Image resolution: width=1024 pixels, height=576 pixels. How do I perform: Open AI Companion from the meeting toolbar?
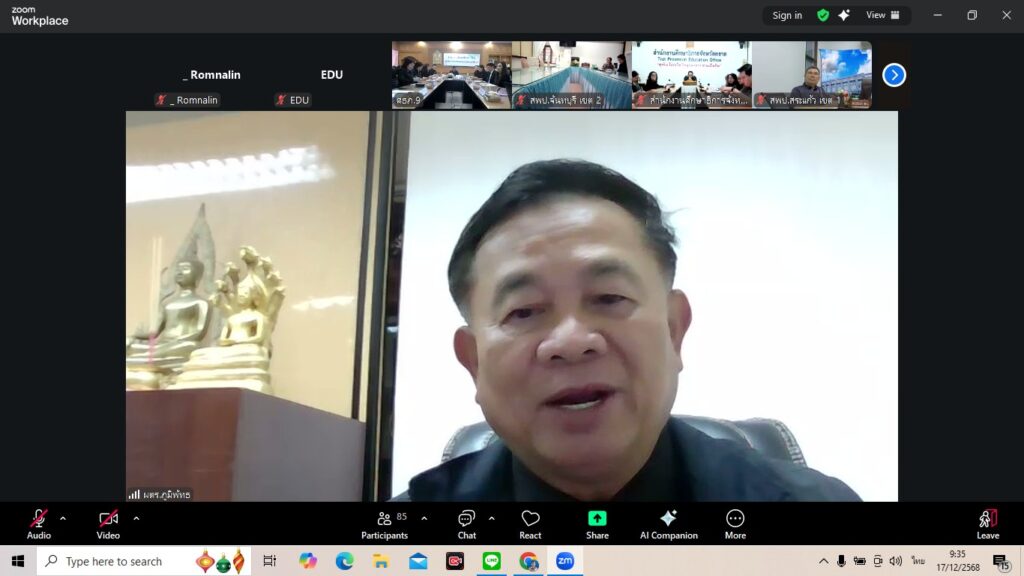pos(668,523)
